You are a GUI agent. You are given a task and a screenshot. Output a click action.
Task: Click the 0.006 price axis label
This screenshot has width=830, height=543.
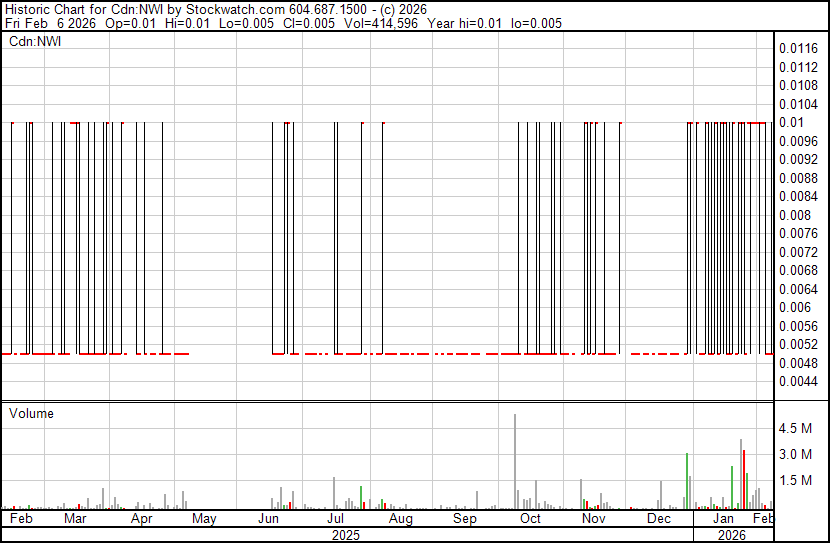pos(795,307)
